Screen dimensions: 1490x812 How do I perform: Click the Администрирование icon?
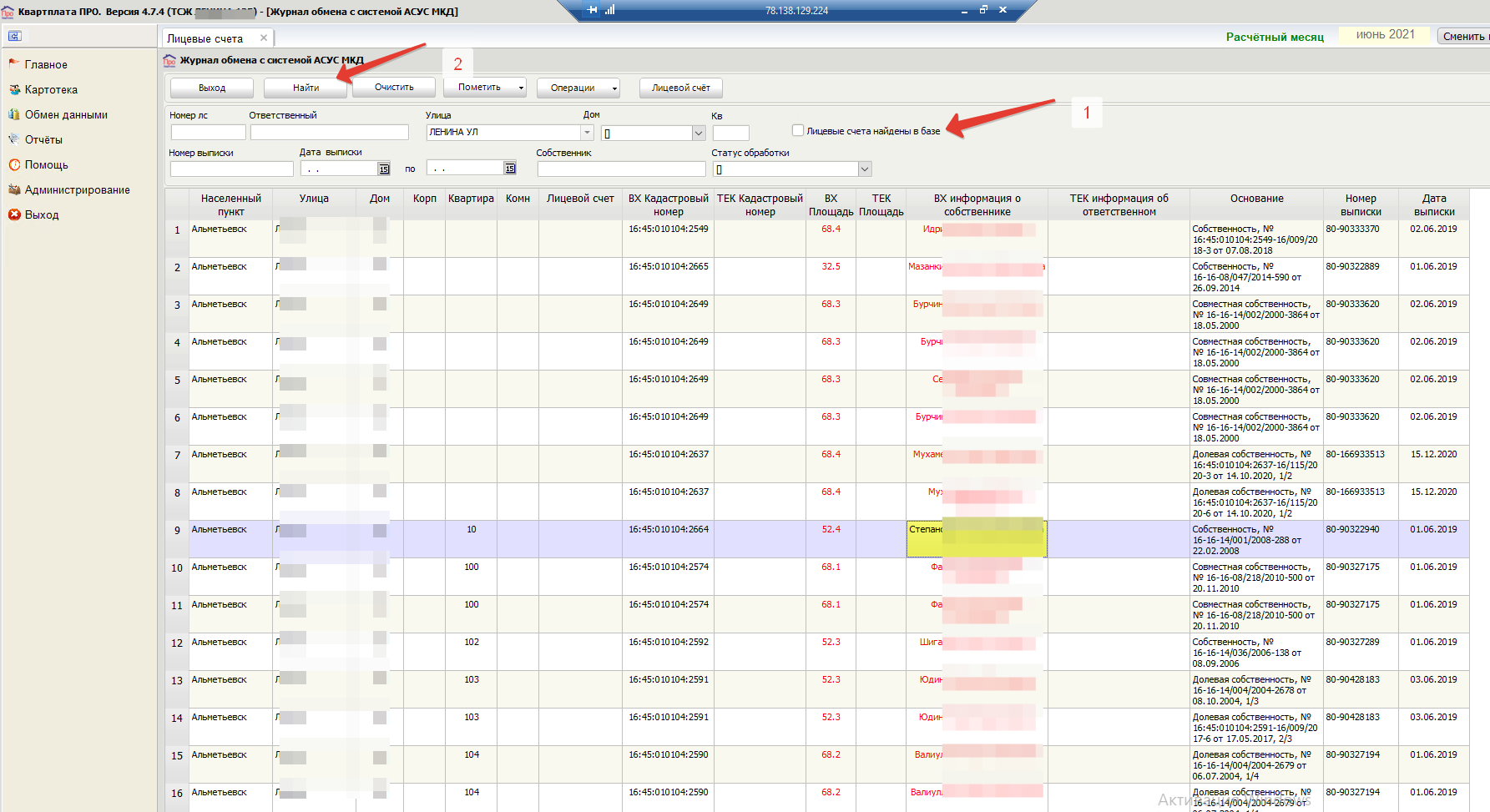click(x=14, y=189)
